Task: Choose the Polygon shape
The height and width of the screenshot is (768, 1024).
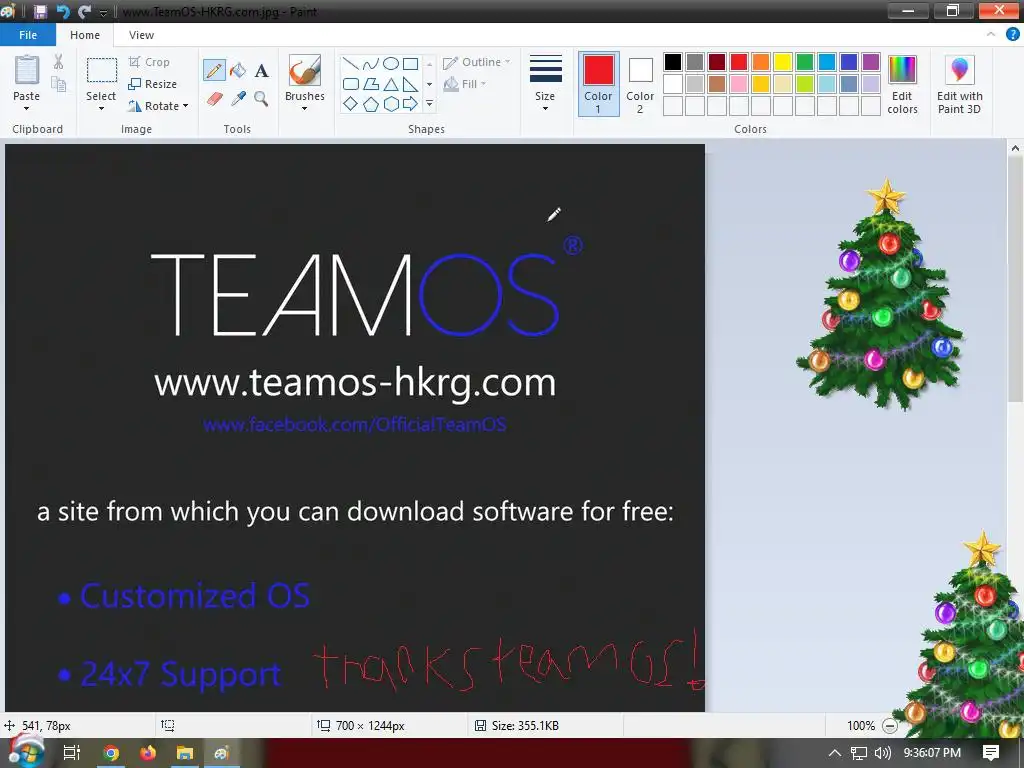Action: 370,84
